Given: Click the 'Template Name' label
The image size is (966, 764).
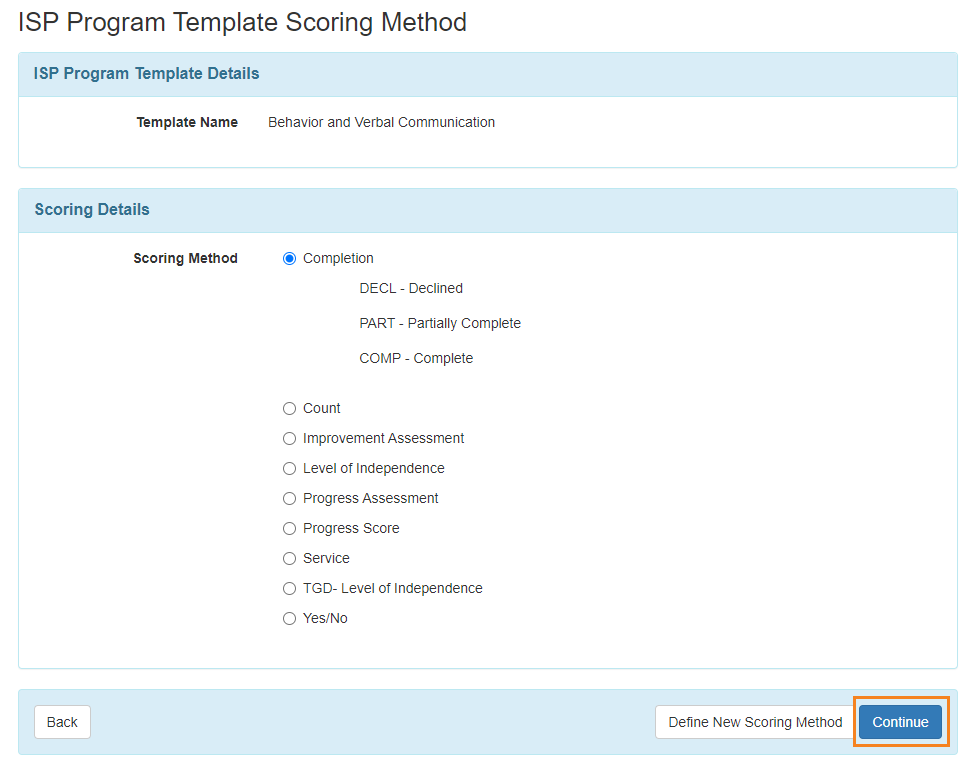Looking at the screenshot, I should pos(187,123).
